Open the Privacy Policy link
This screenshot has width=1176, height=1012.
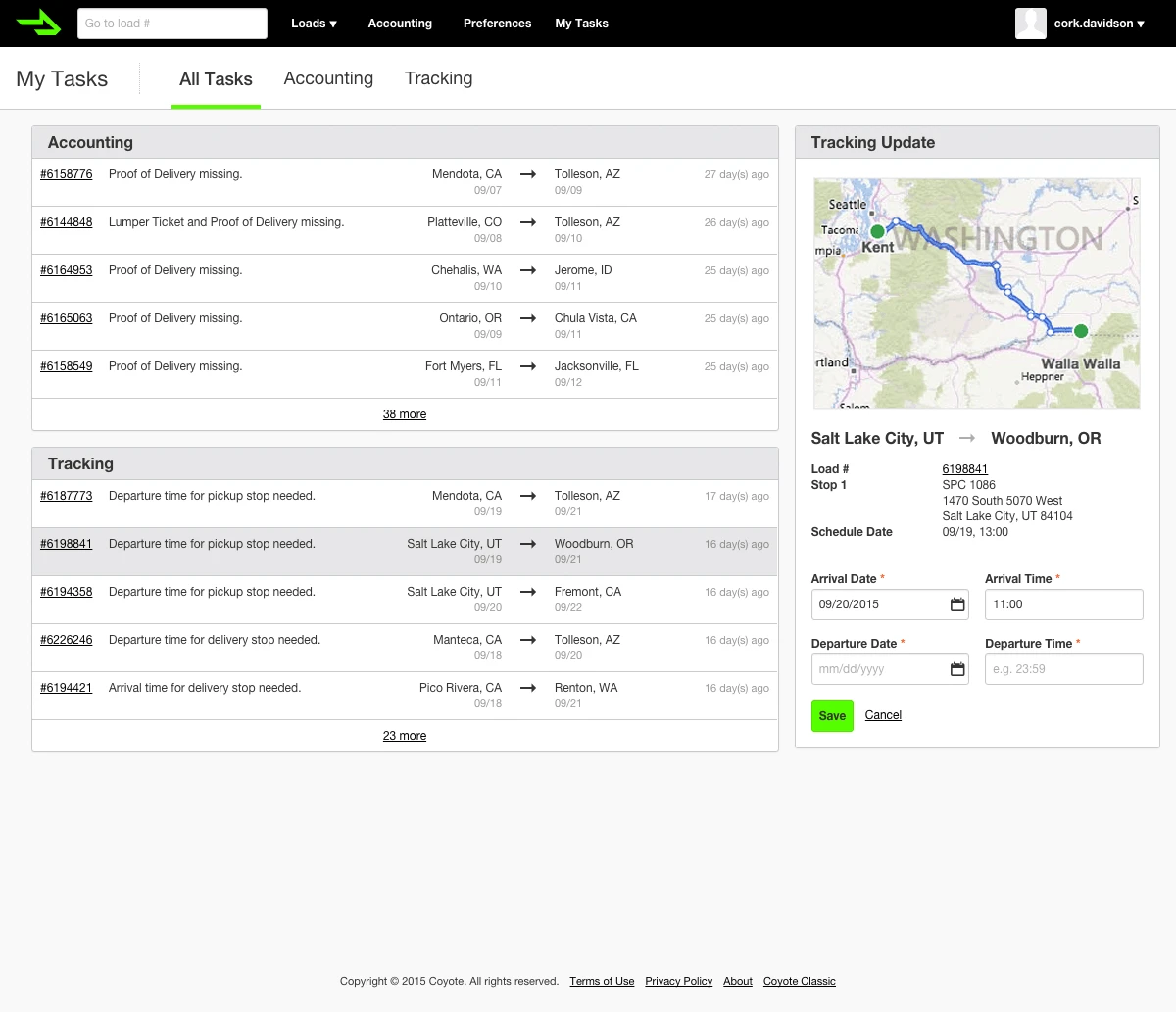click(x=679, y=981)
